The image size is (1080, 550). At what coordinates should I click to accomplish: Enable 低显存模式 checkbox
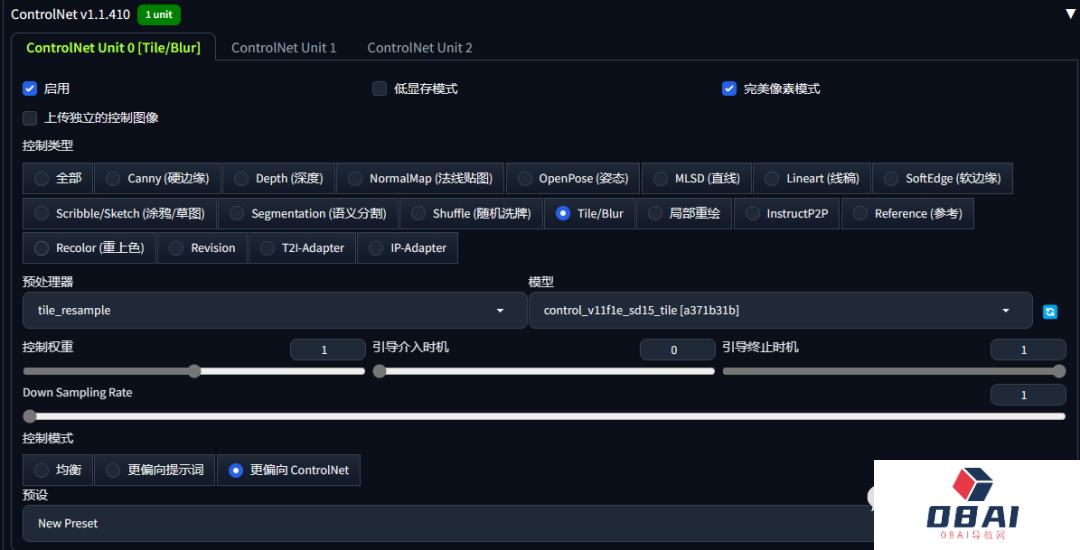[x=380, y=89]
